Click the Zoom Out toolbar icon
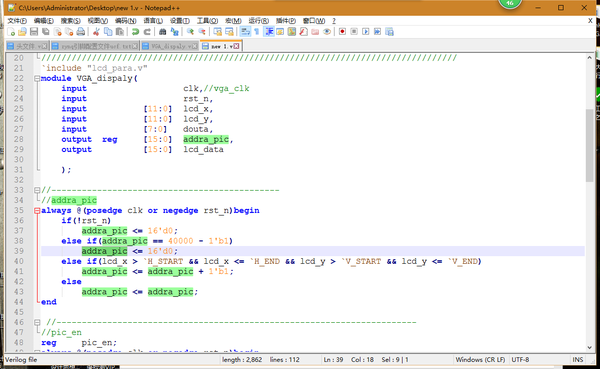This screenshot has width=600, height=369. click(202, 32)
